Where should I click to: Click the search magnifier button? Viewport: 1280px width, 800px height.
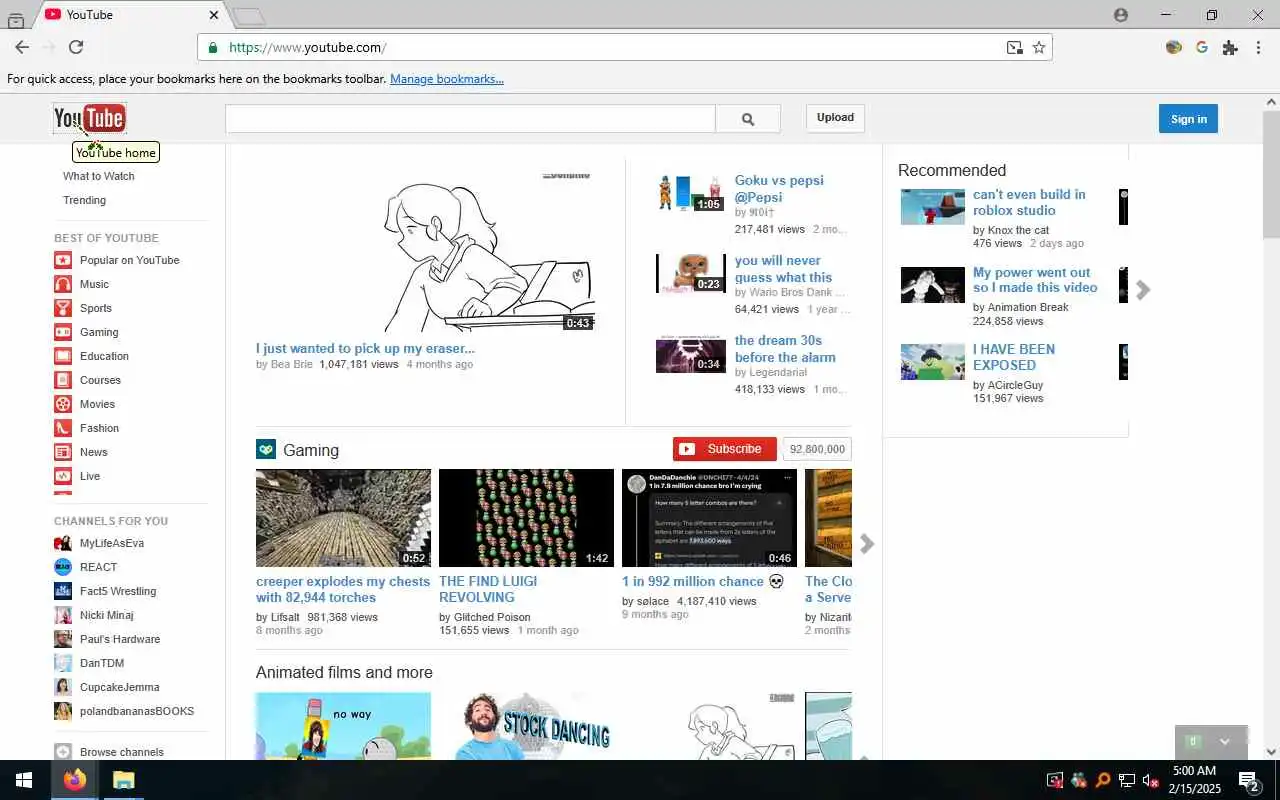click(x=748, y=119)
